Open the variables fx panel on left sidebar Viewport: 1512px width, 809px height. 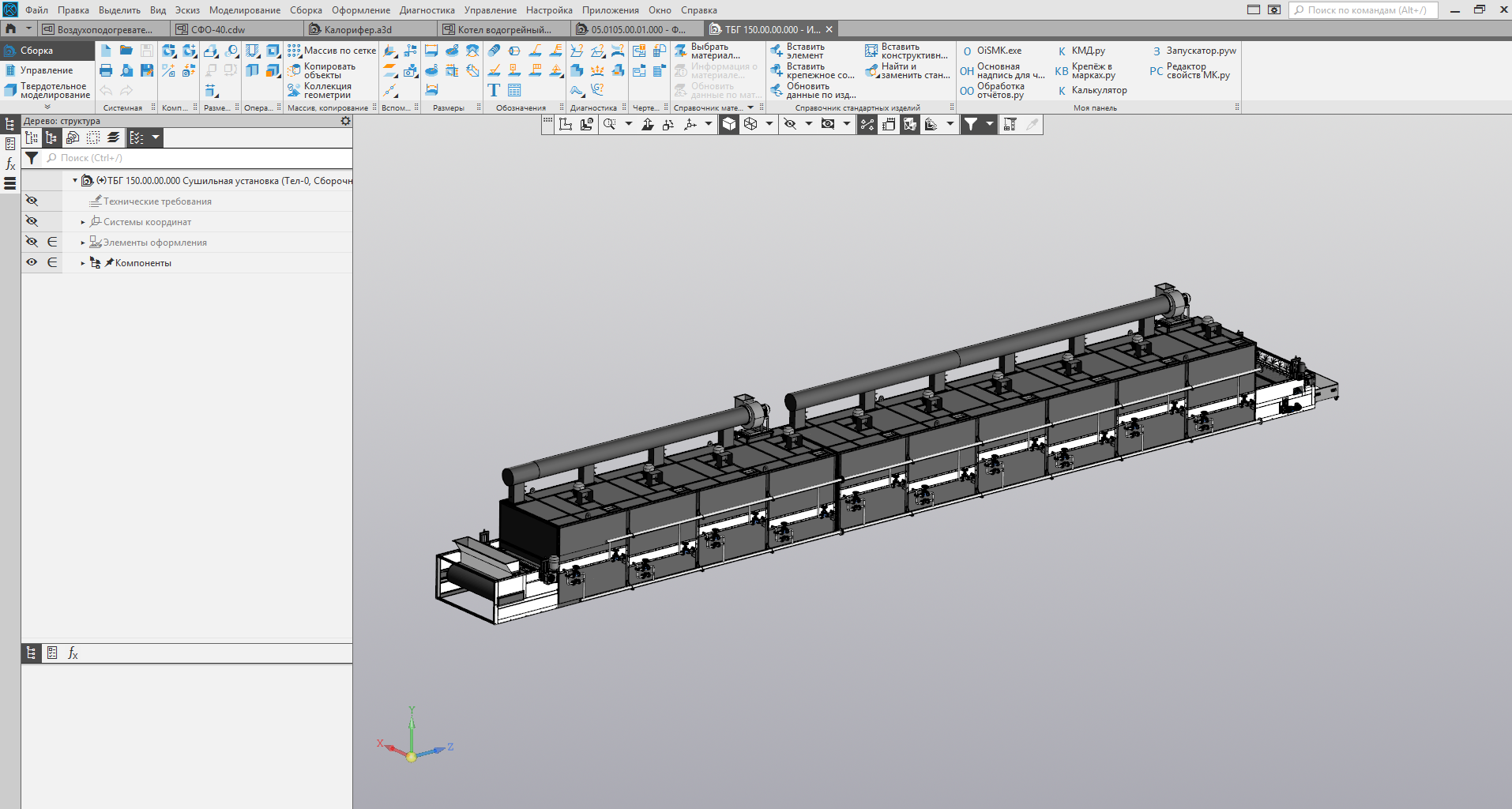10,164
